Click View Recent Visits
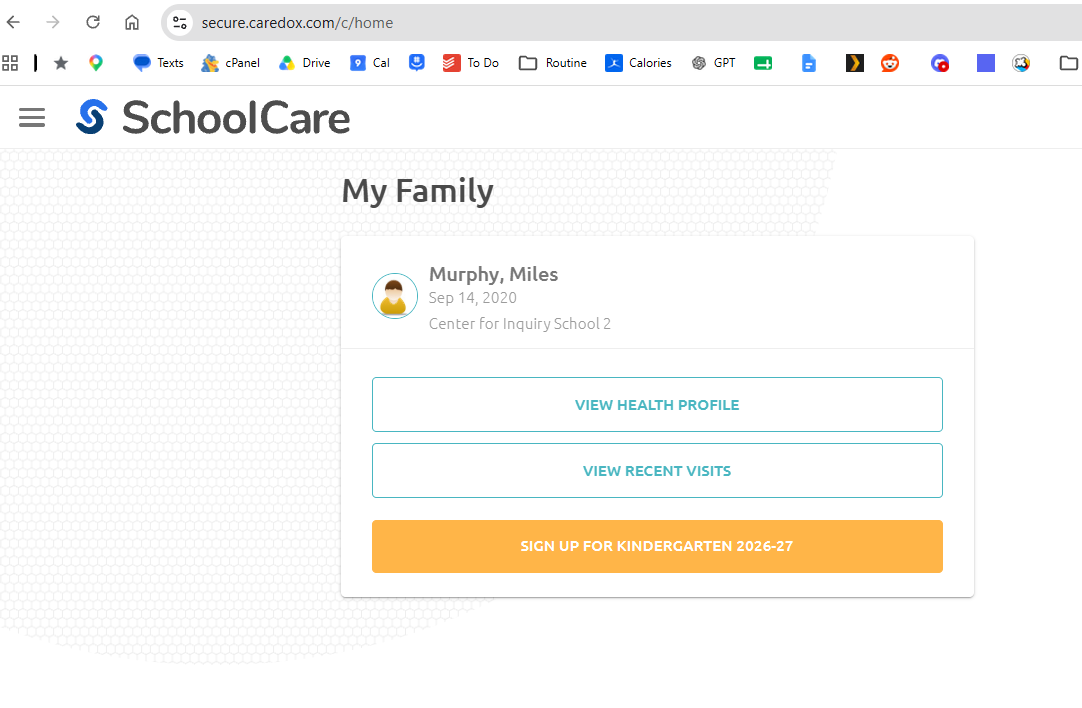 coord(657,471)
